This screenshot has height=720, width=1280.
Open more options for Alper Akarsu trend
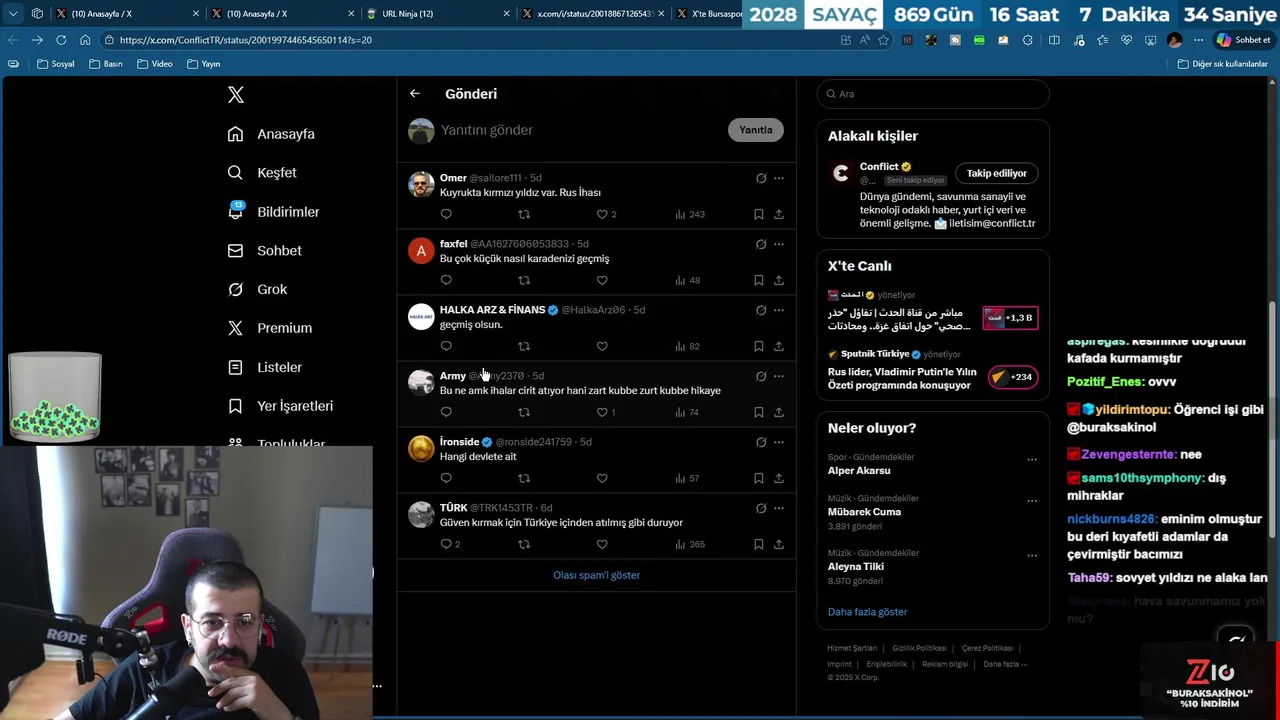point(1032,460)
